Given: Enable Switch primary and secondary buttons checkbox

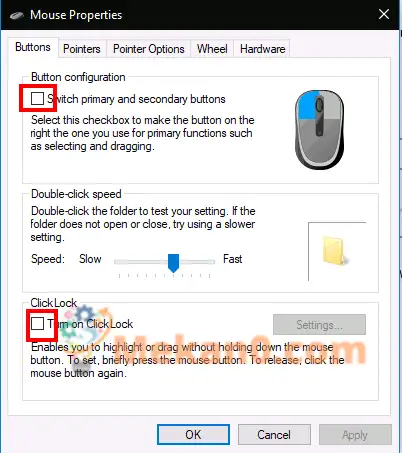Looking at the screenshot, I should click(37, 99).
